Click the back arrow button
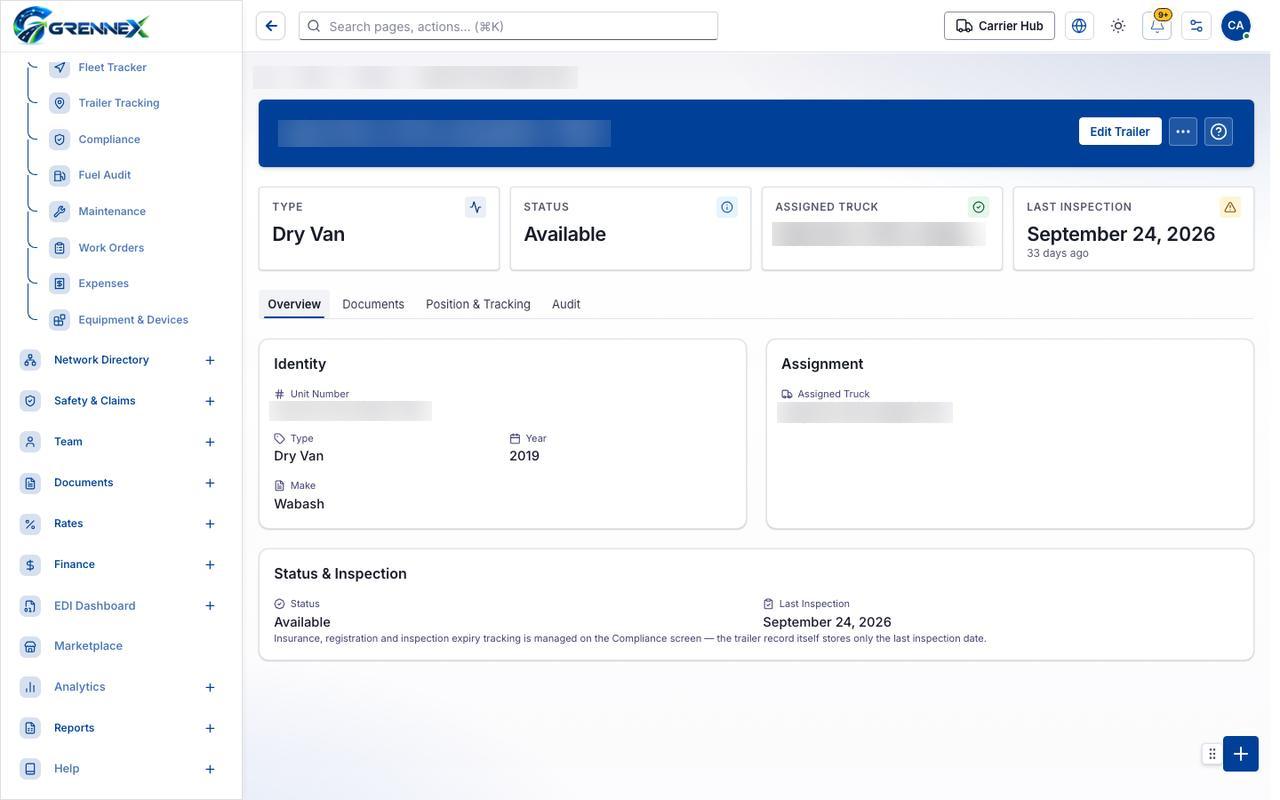Viewport: 1280px width, 800px height. 271,26
